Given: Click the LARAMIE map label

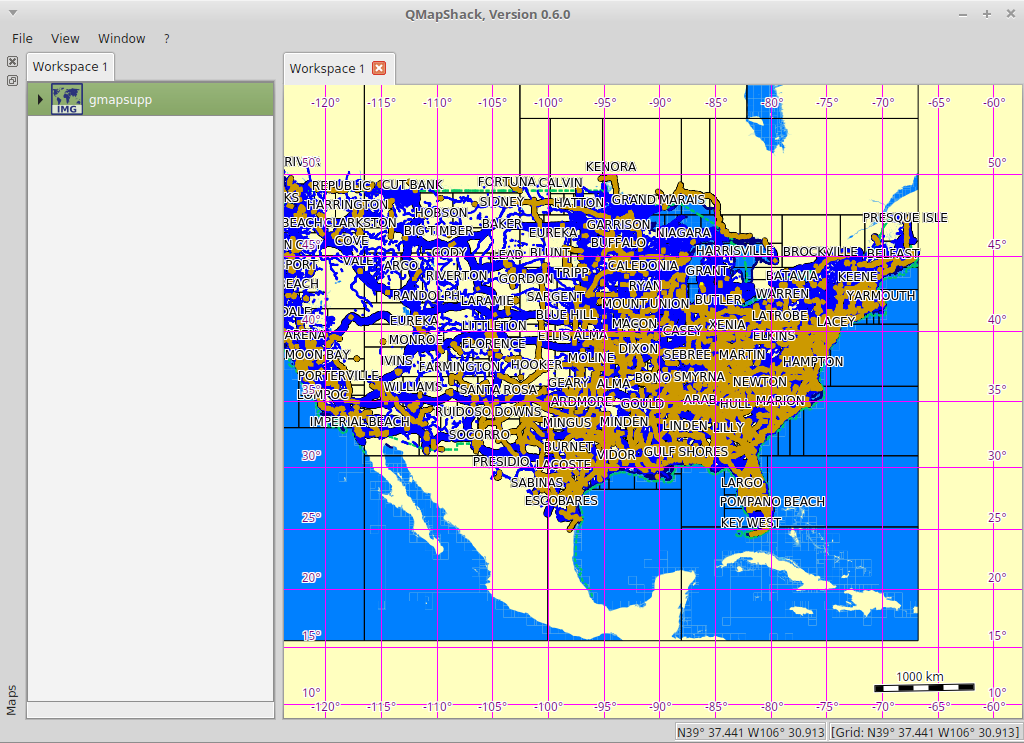Looking at the screenshot, I should click(x=488, y=301).
